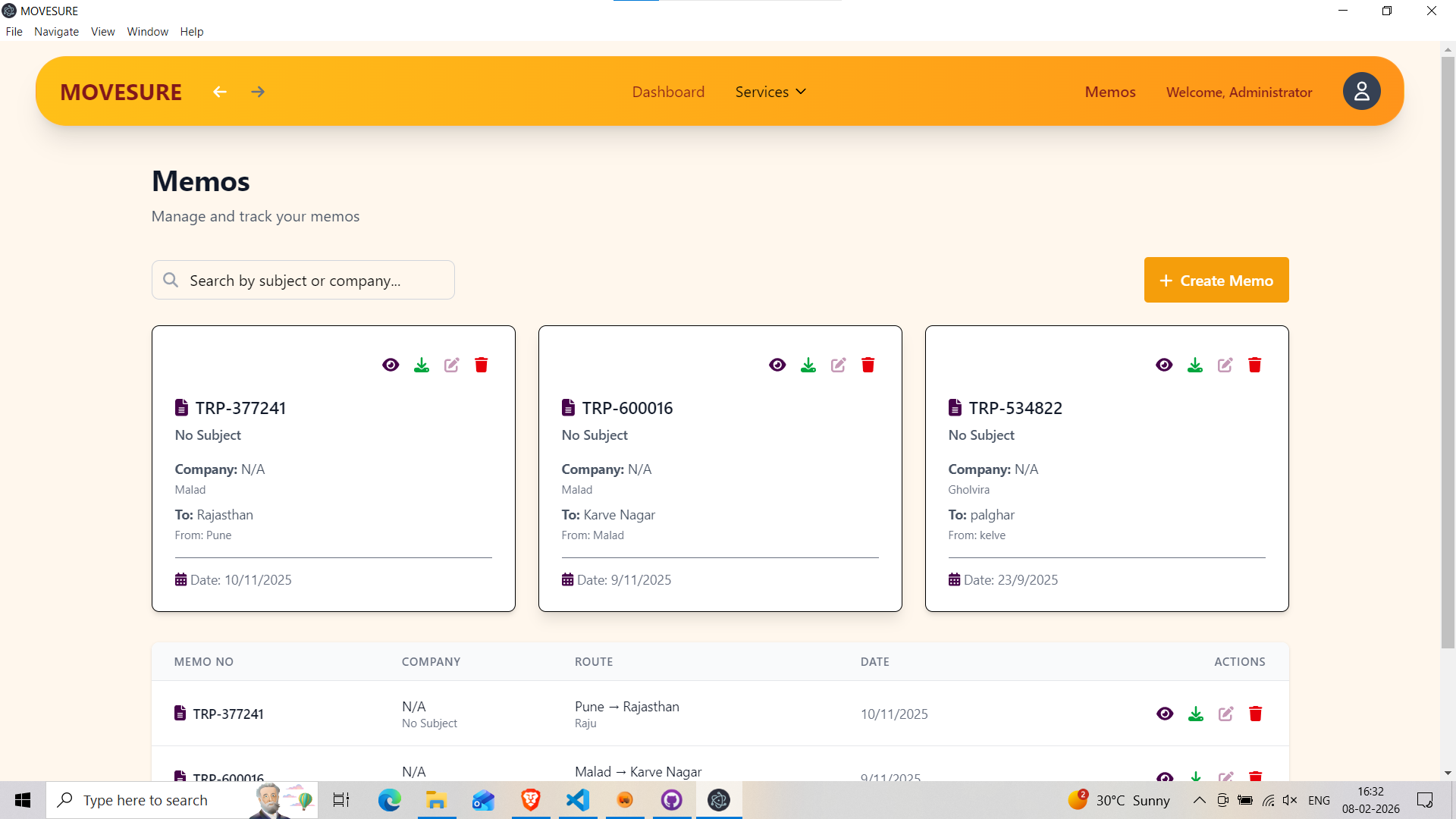Download the TRP-377241 memo
The width and height of the screenshot is (1456, 819).
pos(421,365)
